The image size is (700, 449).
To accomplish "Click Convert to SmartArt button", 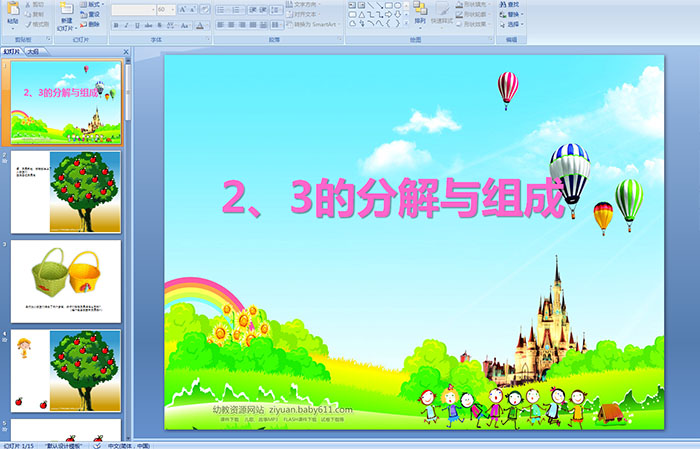I will [313, 24].
